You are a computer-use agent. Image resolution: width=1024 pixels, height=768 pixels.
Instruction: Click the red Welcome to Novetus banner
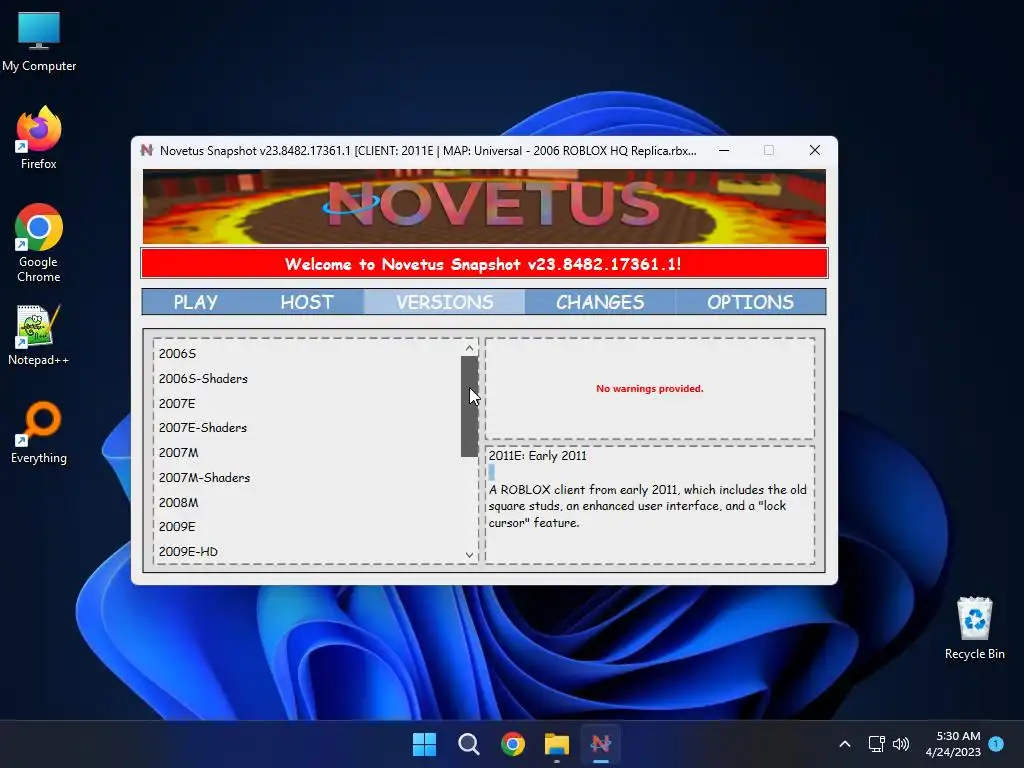click(484, 264)
